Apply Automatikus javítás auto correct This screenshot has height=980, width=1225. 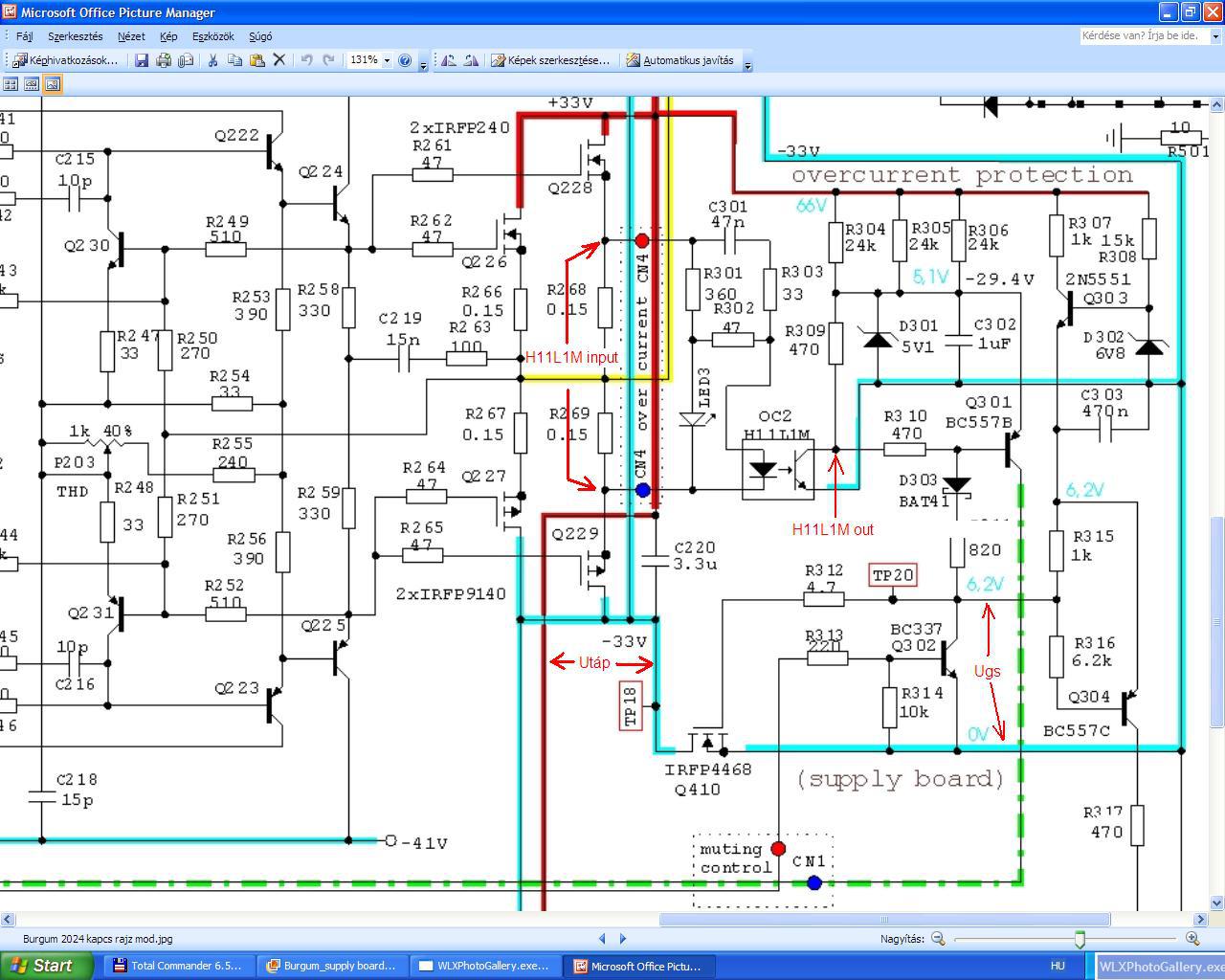680,60
